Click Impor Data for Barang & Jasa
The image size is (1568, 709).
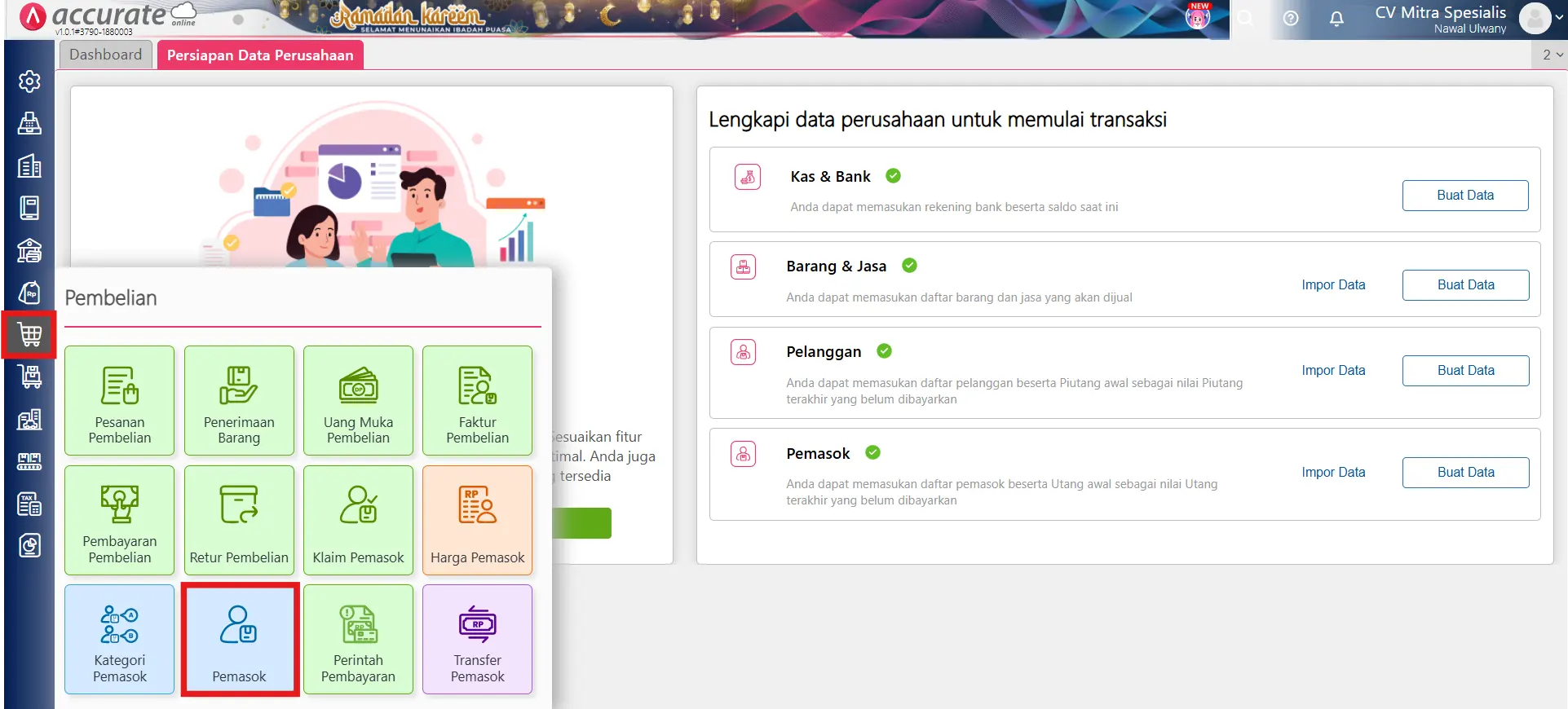point(1333,285)
